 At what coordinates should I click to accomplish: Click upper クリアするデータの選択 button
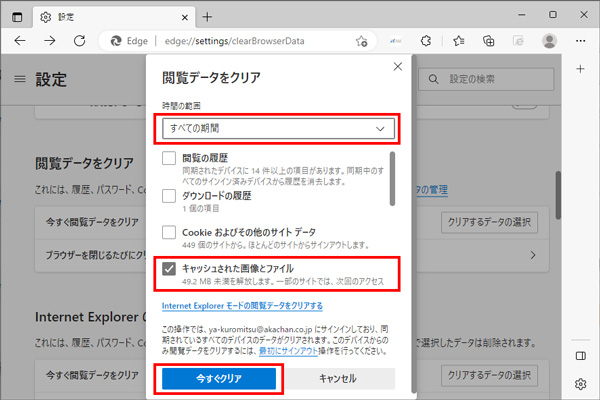click(x=489, y=222)
